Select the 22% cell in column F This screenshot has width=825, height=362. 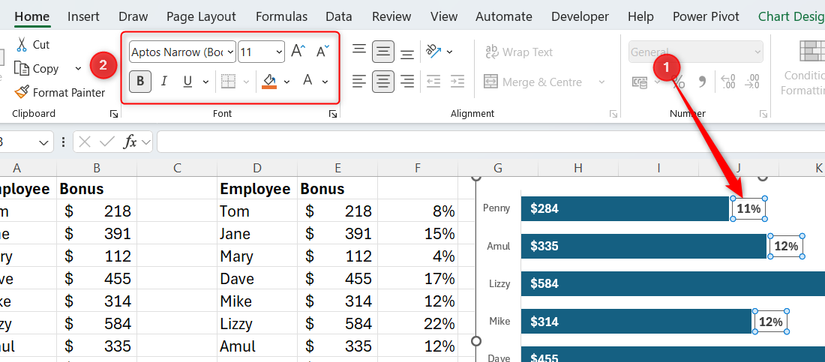[418, 324]
